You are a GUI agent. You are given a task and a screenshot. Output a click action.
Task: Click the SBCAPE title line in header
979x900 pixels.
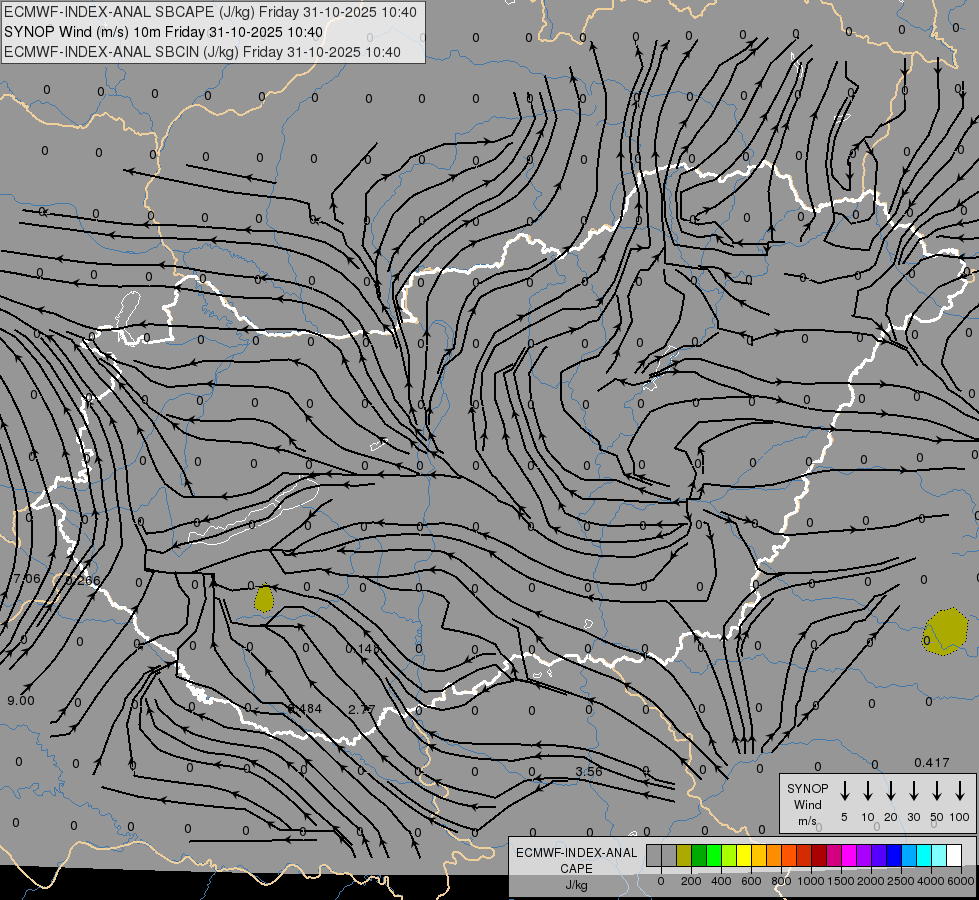point(210,12)
